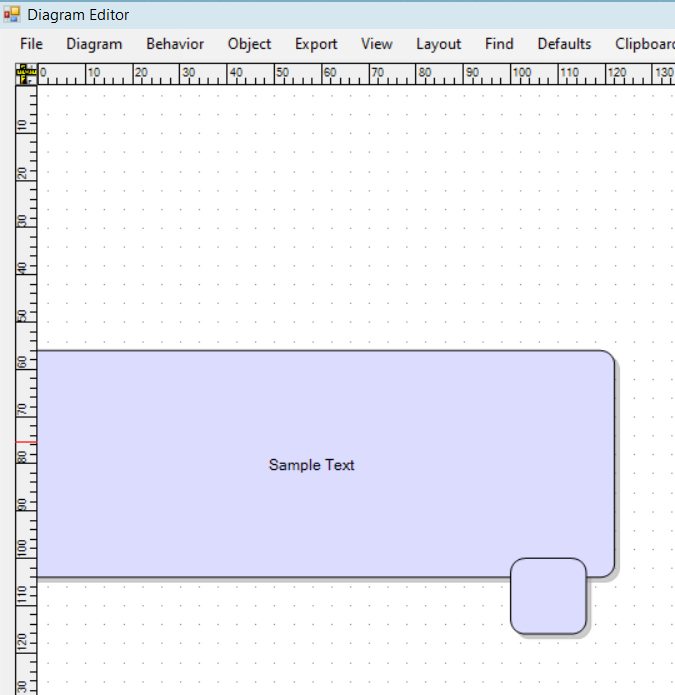Open the Layout menu
Screen dimensions: 675x695
(439, 44)
